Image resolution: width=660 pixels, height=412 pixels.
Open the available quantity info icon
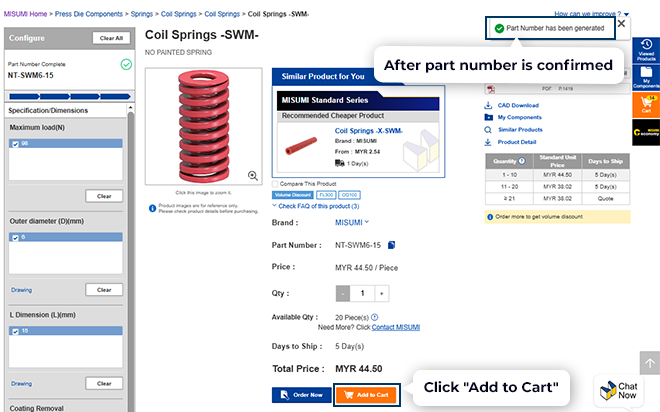pos(375,317)
